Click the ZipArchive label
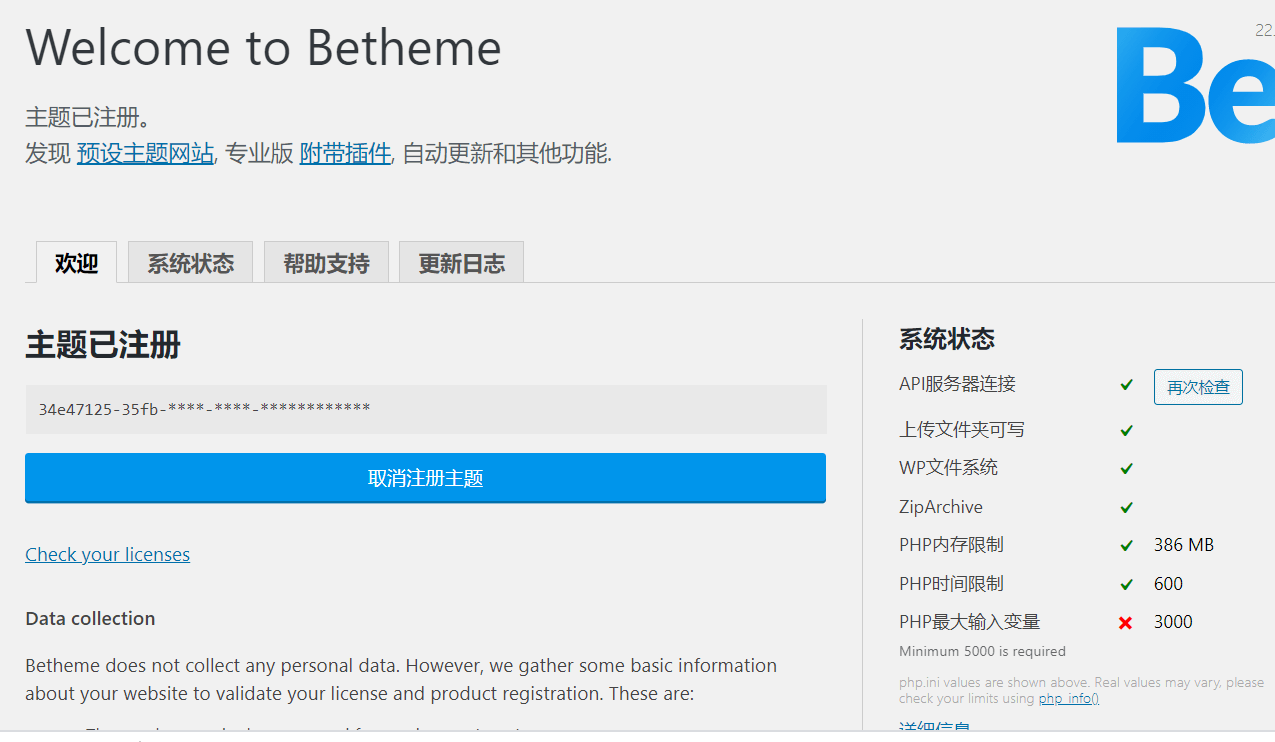This screenshot has width=1275, height=742. [x=941, y=507]
